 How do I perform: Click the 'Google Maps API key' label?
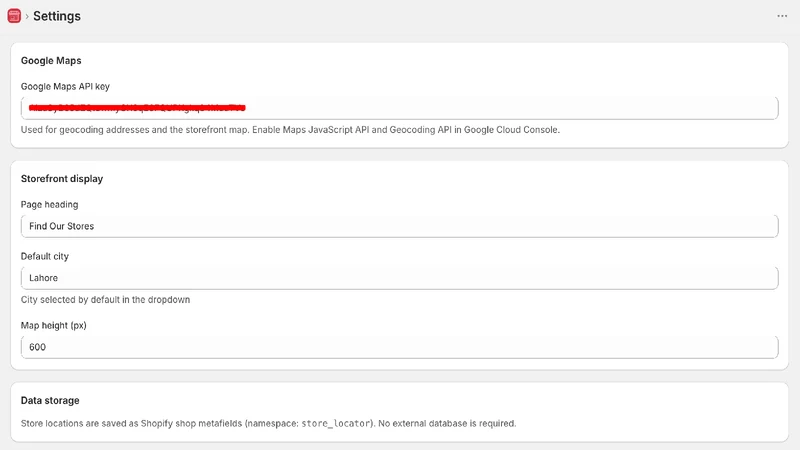tap(65, 86)
